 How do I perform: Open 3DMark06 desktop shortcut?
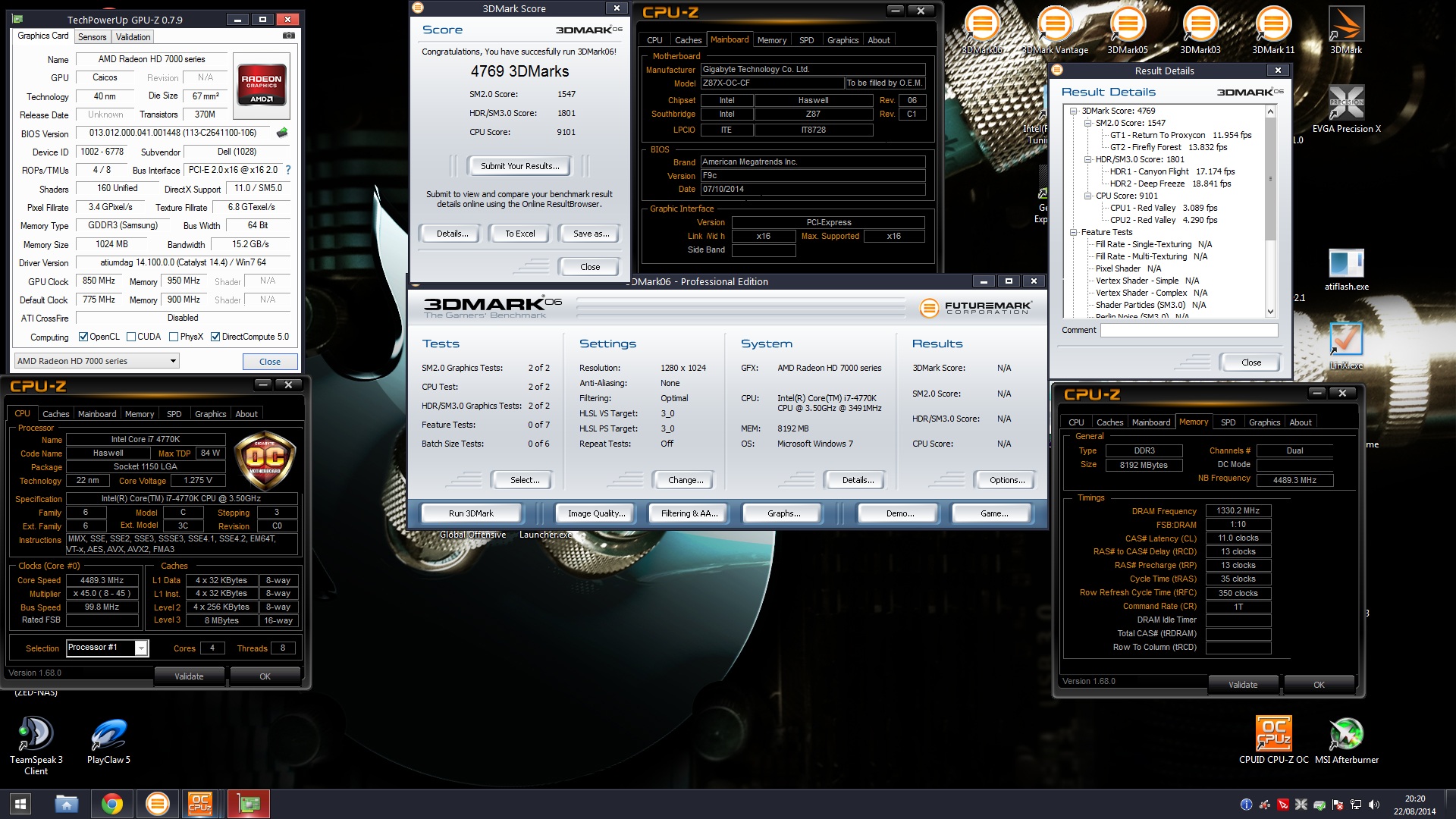coord(982,30)
